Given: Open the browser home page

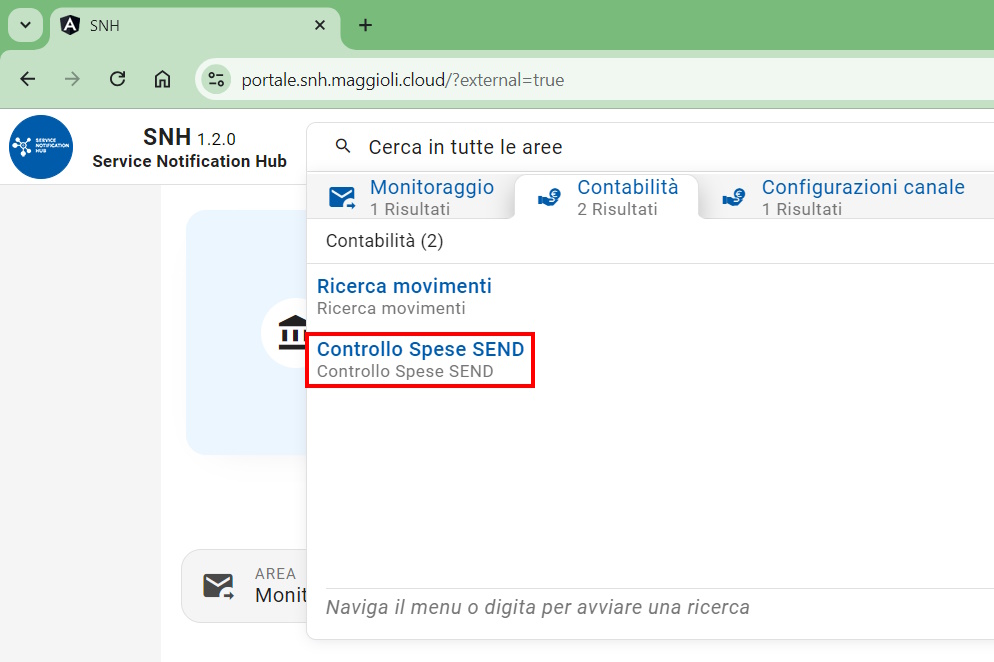Looking at the screenshot, I should point(163,79).
